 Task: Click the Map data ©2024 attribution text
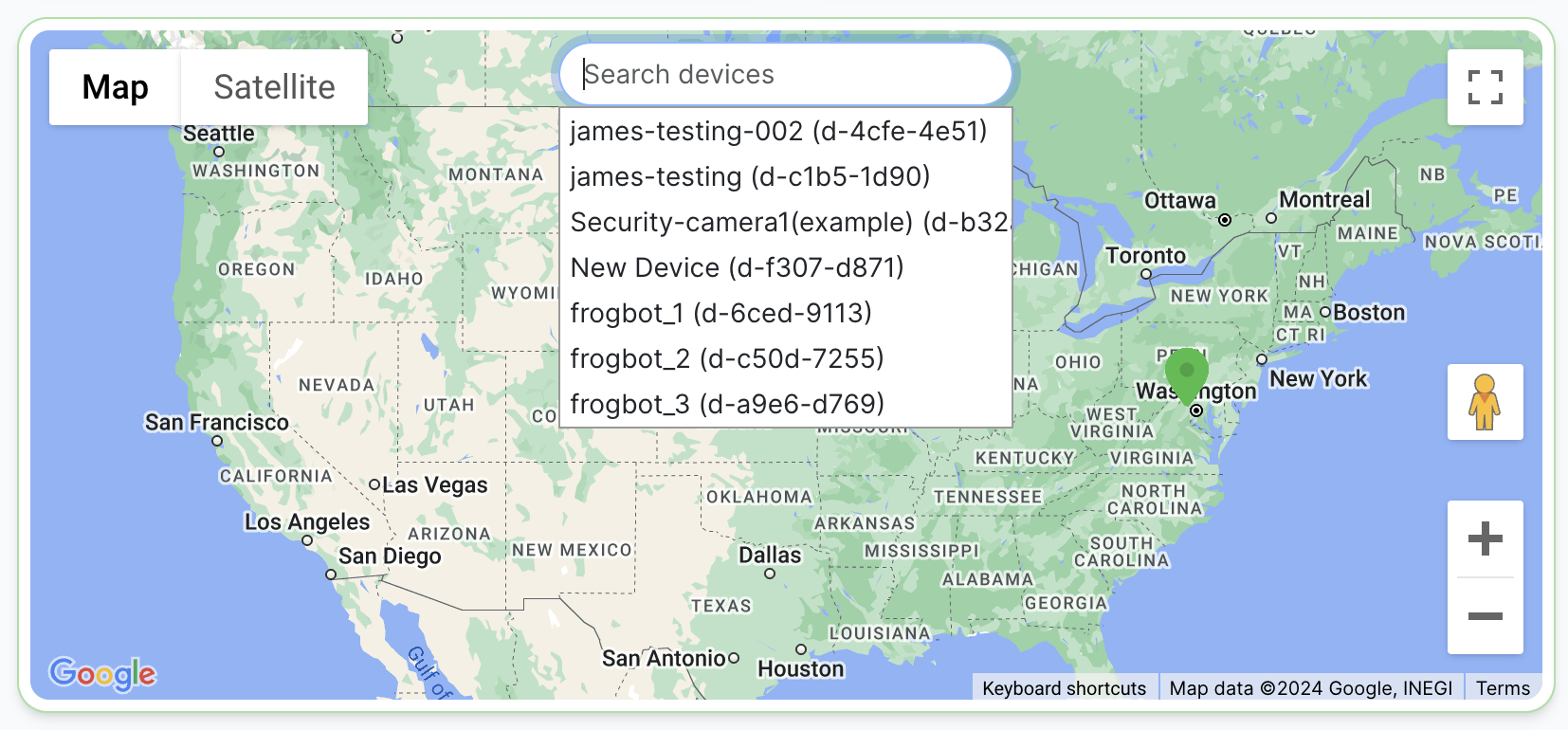tap(1310, 688)
